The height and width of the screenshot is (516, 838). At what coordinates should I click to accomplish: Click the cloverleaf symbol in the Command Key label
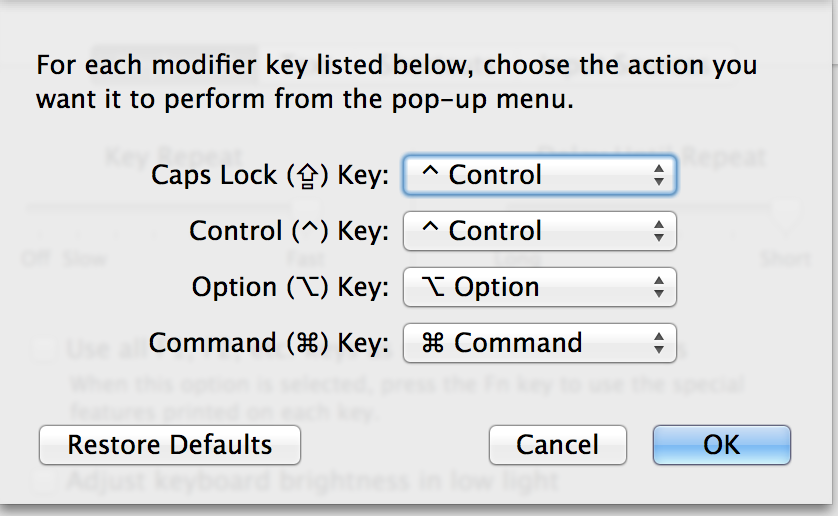[x=308, y=344]
